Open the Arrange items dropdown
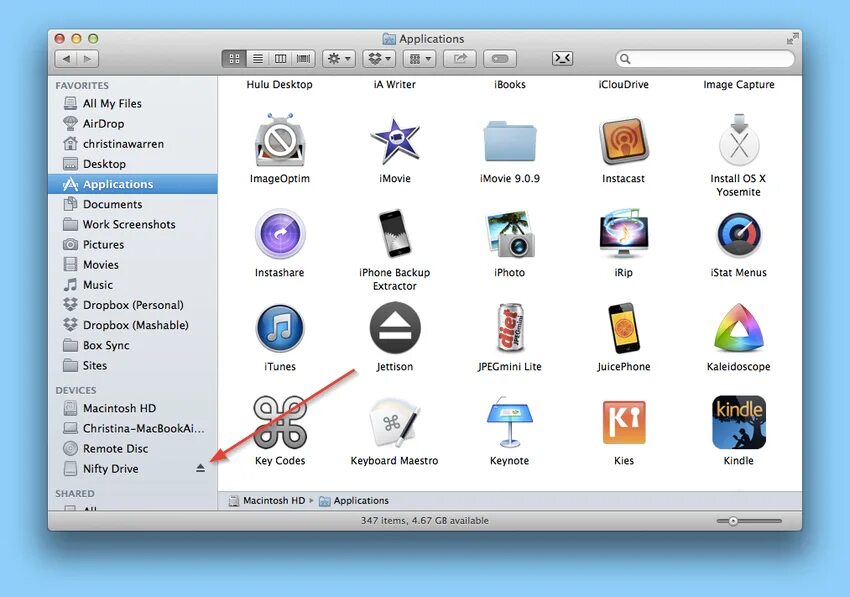 (x=420, y=59)
